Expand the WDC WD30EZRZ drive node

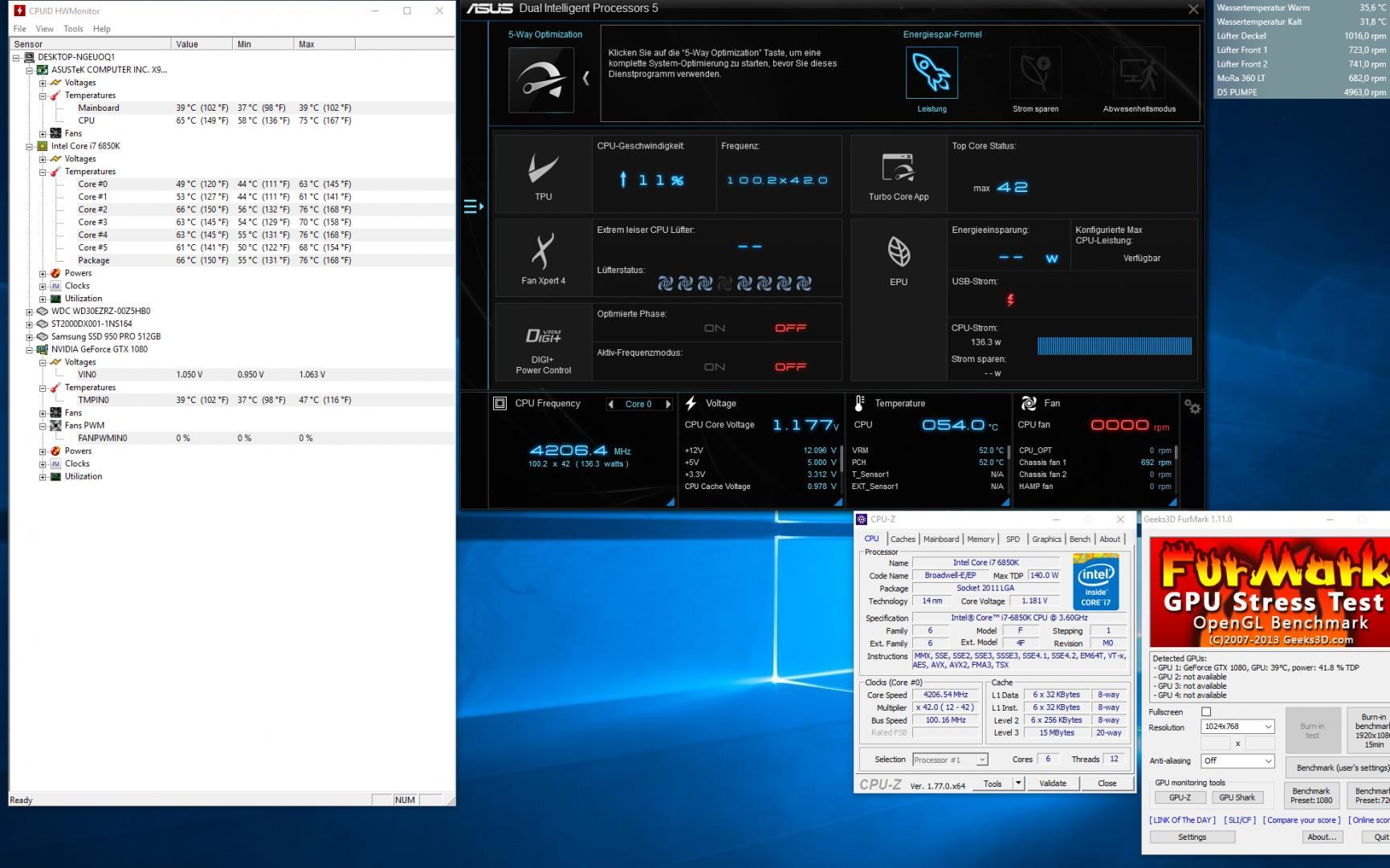coord(30,312)
